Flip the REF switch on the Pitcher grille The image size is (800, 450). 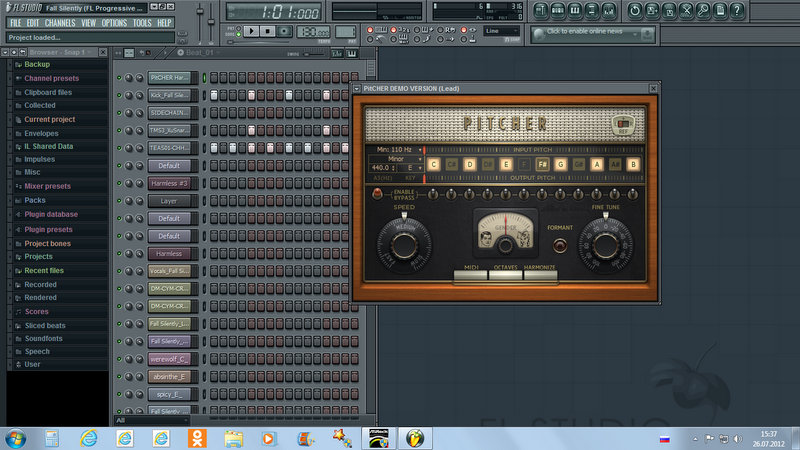[623, 124]
